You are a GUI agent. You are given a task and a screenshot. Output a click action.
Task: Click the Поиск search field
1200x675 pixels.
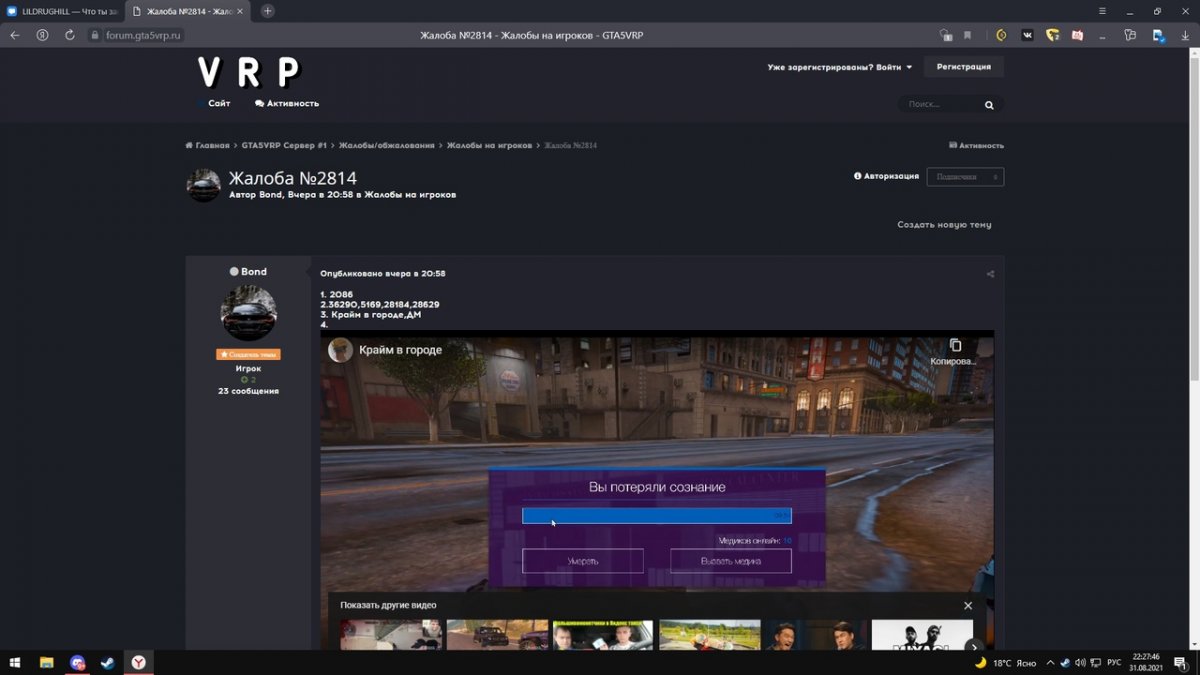[x=940, y=105]
